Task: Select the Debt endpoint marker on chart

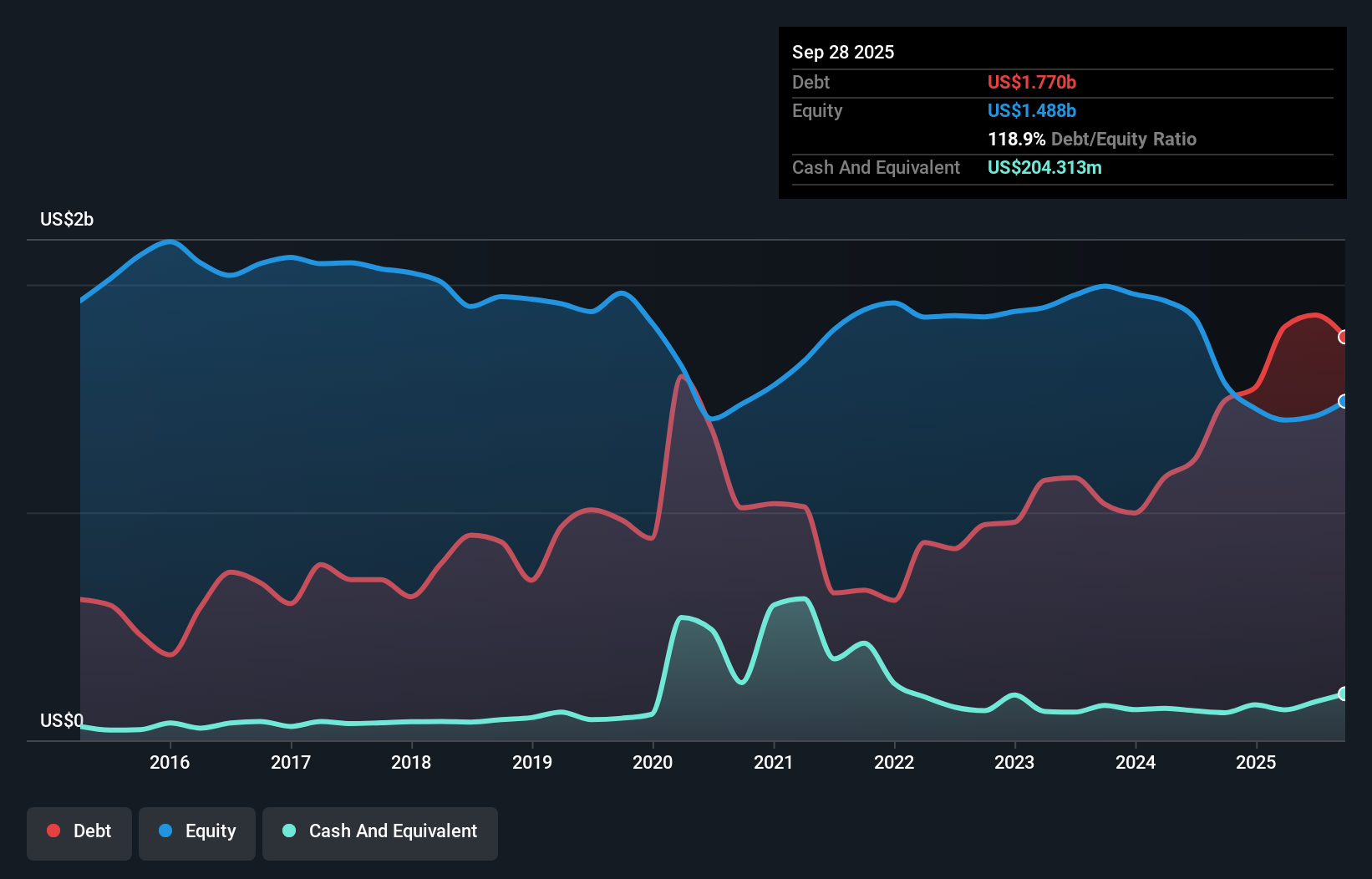Action: 1344,337
